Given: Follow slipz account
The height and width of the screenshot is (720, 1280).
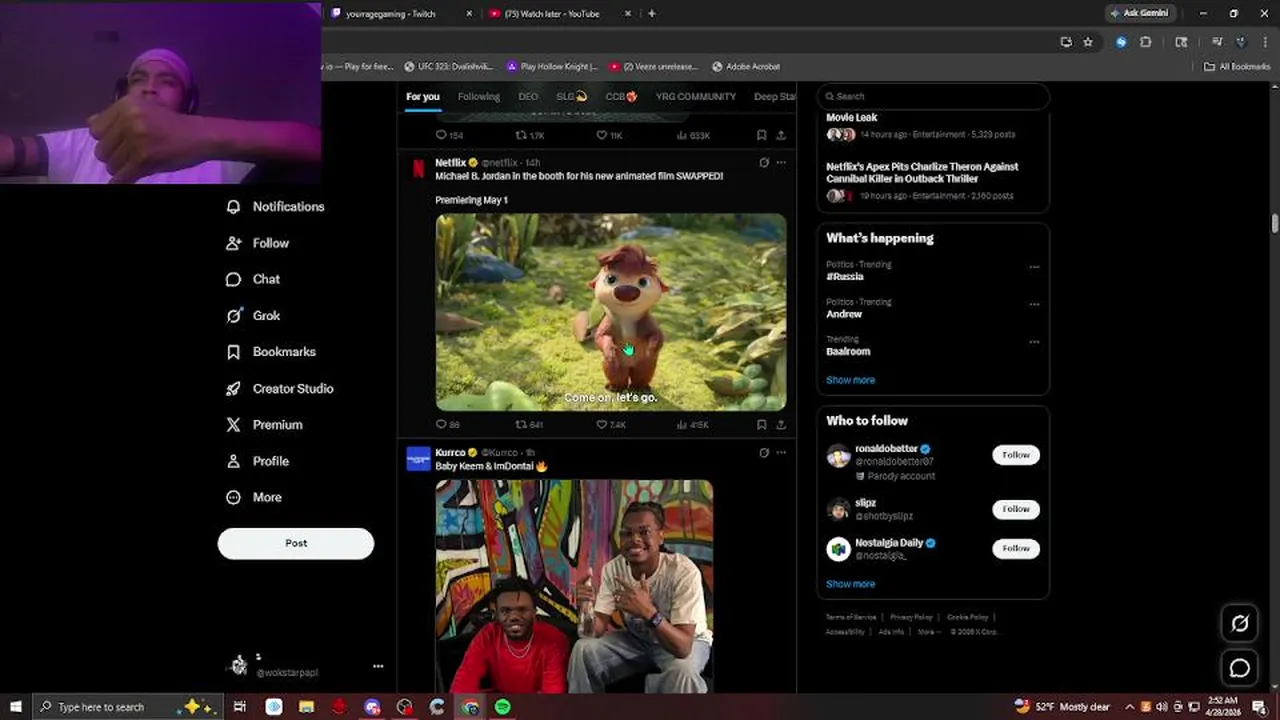Looking at the screenshot, I should coord(1015,509).
